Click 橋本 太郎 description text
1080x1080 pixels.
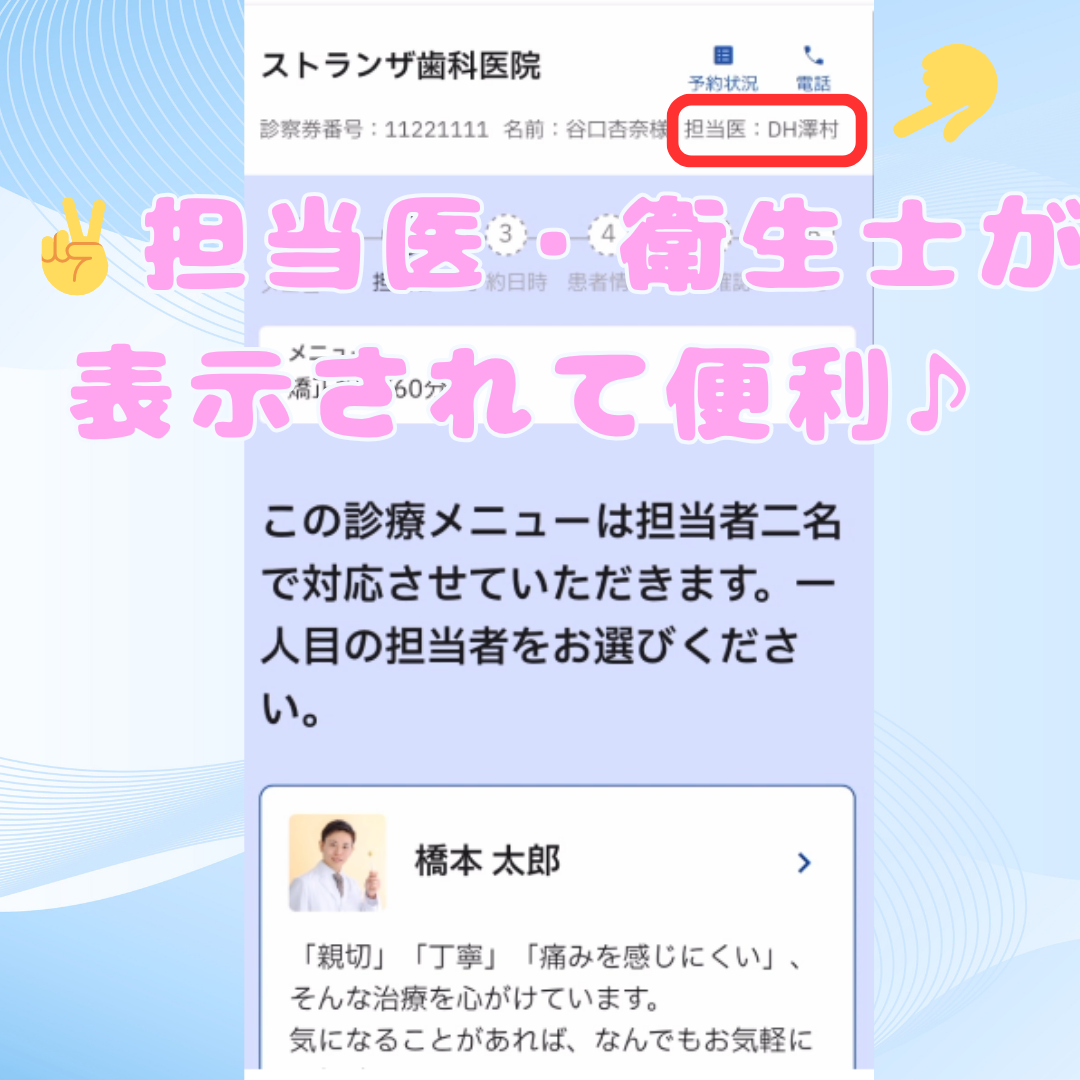click(x=551, y=999)
